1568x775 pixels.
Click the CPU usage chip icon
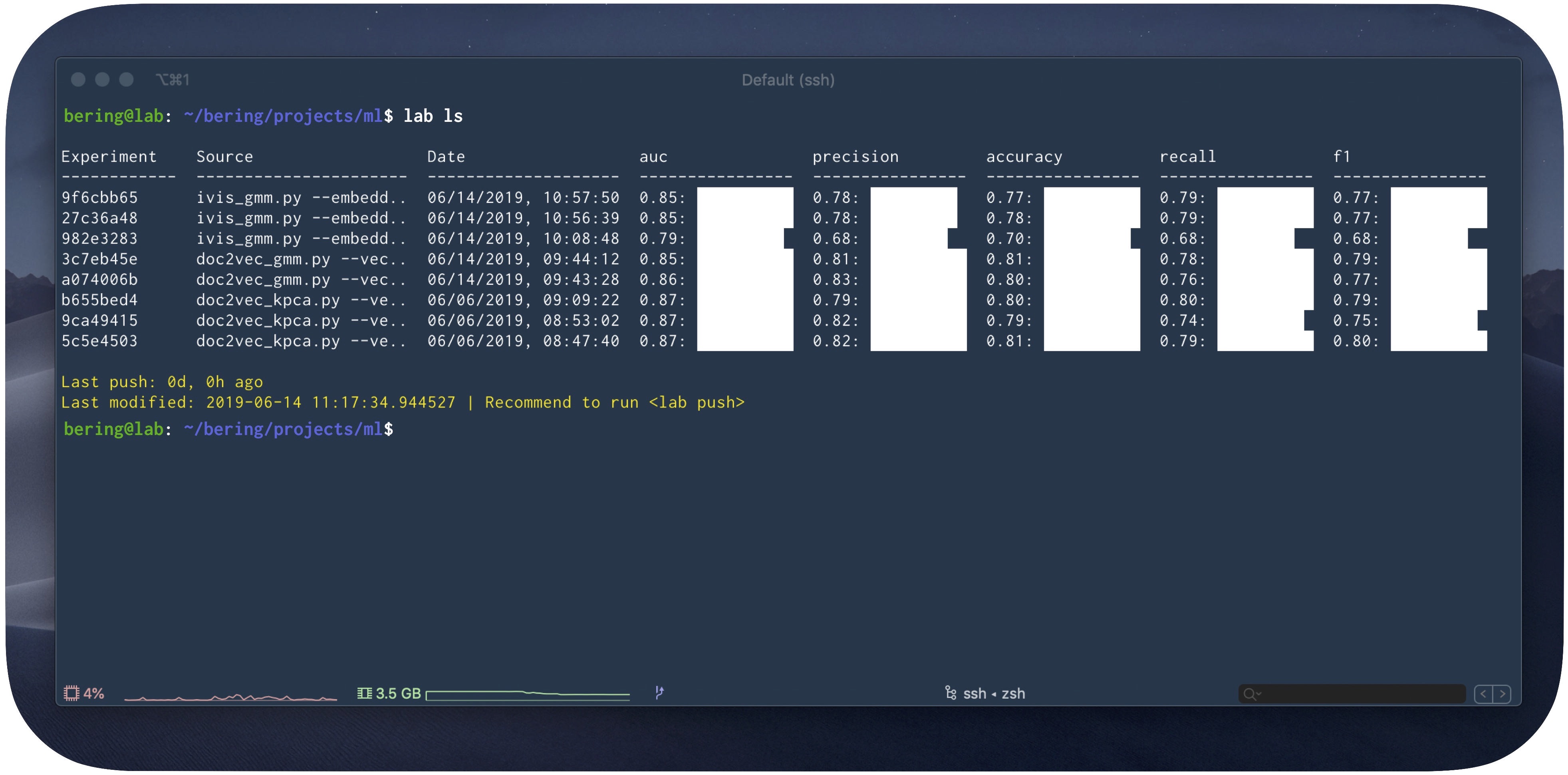pos(71,693)
